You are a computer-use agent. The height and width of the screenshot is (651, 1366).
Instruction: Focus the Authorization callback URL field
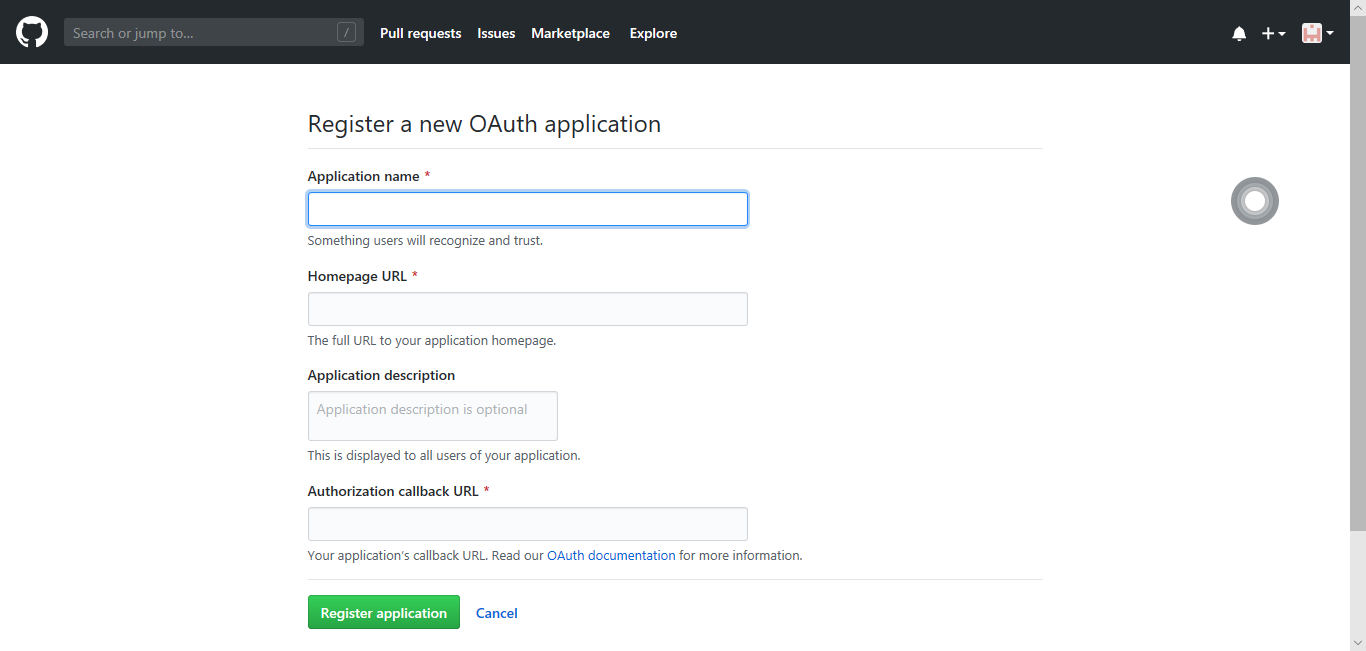(x=528, y=524)
